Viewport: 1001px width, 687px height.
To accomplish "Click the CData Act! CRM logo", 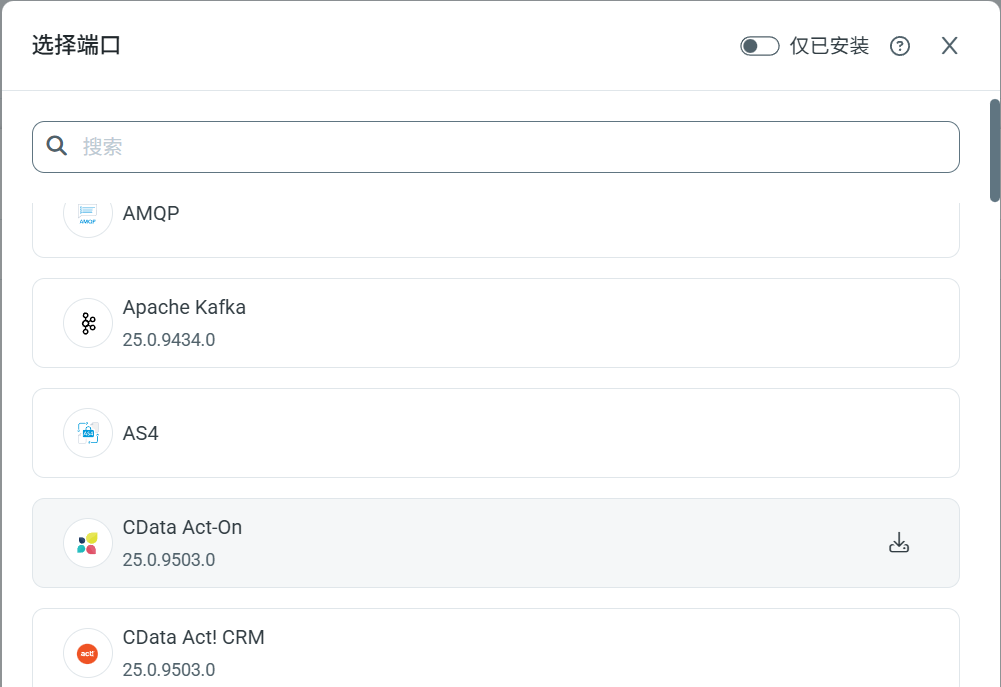I will [x=88, y=653].
